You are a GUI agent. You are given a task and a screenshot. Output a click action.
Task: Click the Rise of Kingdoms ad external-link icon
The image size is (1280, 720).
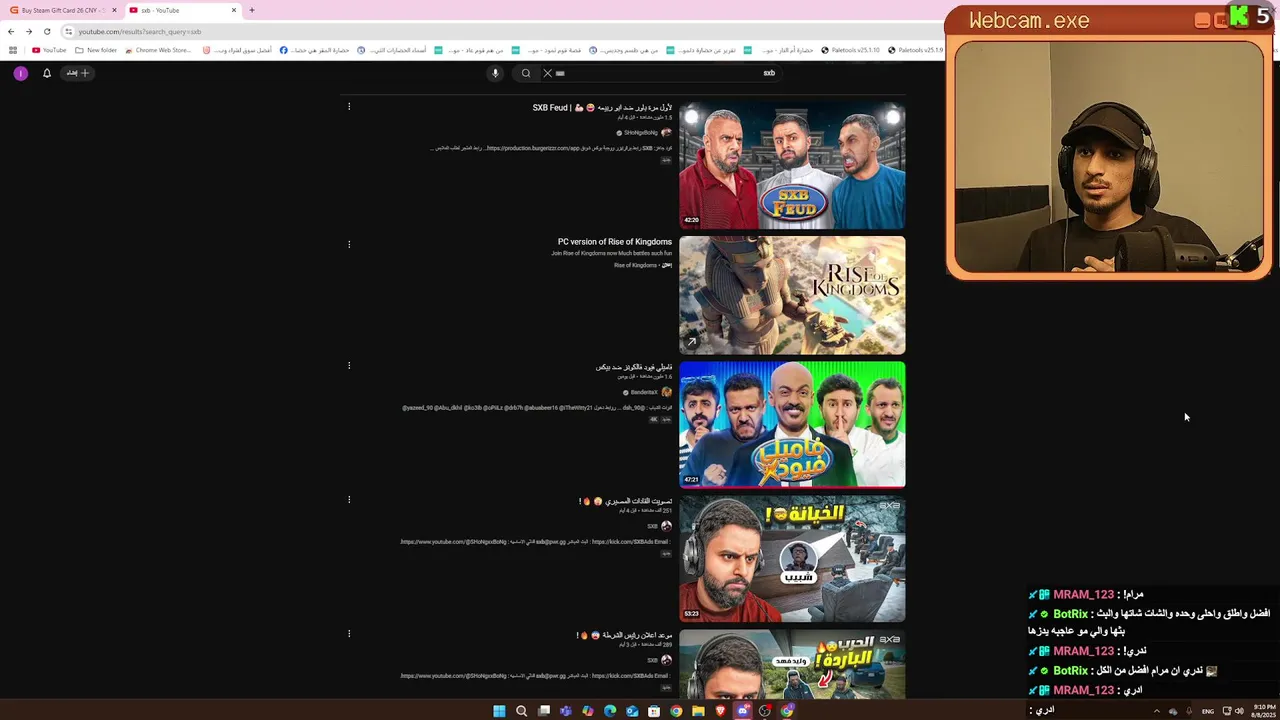point(691,342)
